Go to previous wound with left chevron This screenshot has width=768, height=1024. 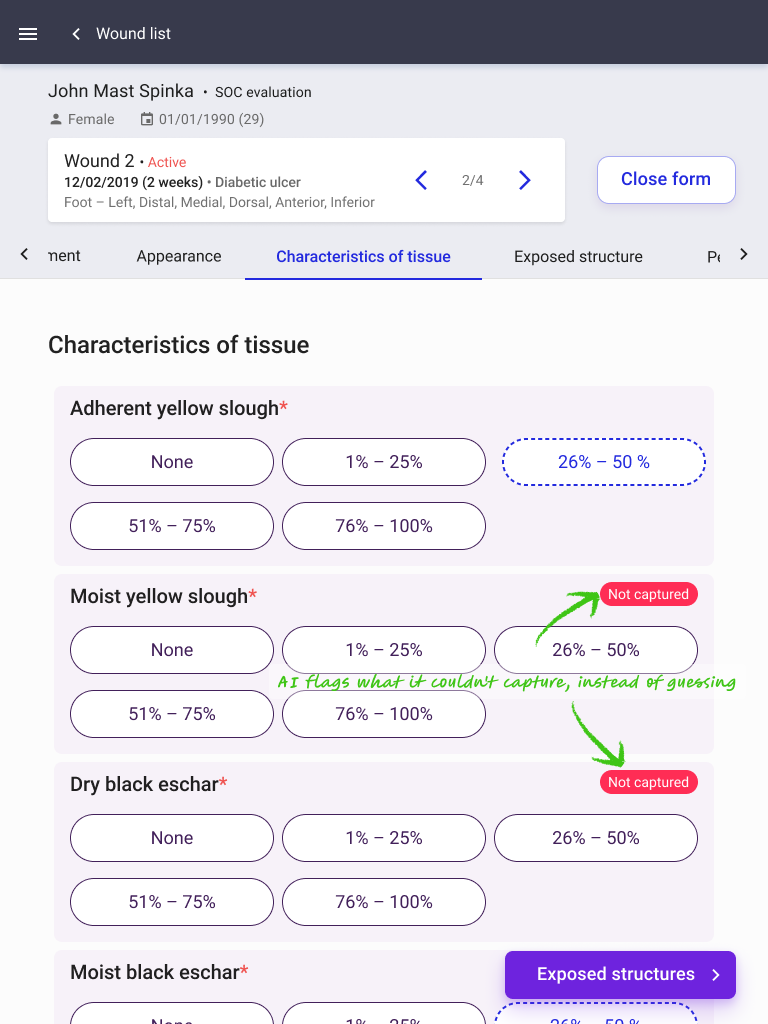(421, 180)
